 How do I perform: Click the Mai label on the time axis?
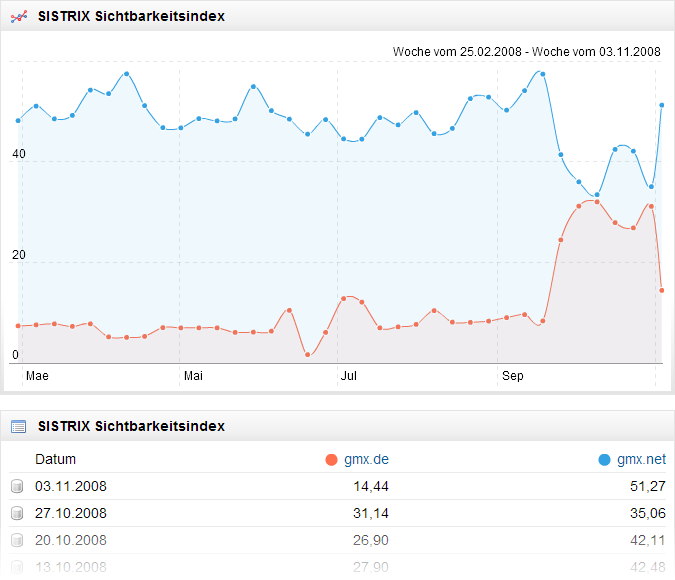click(x=194, y=377)
